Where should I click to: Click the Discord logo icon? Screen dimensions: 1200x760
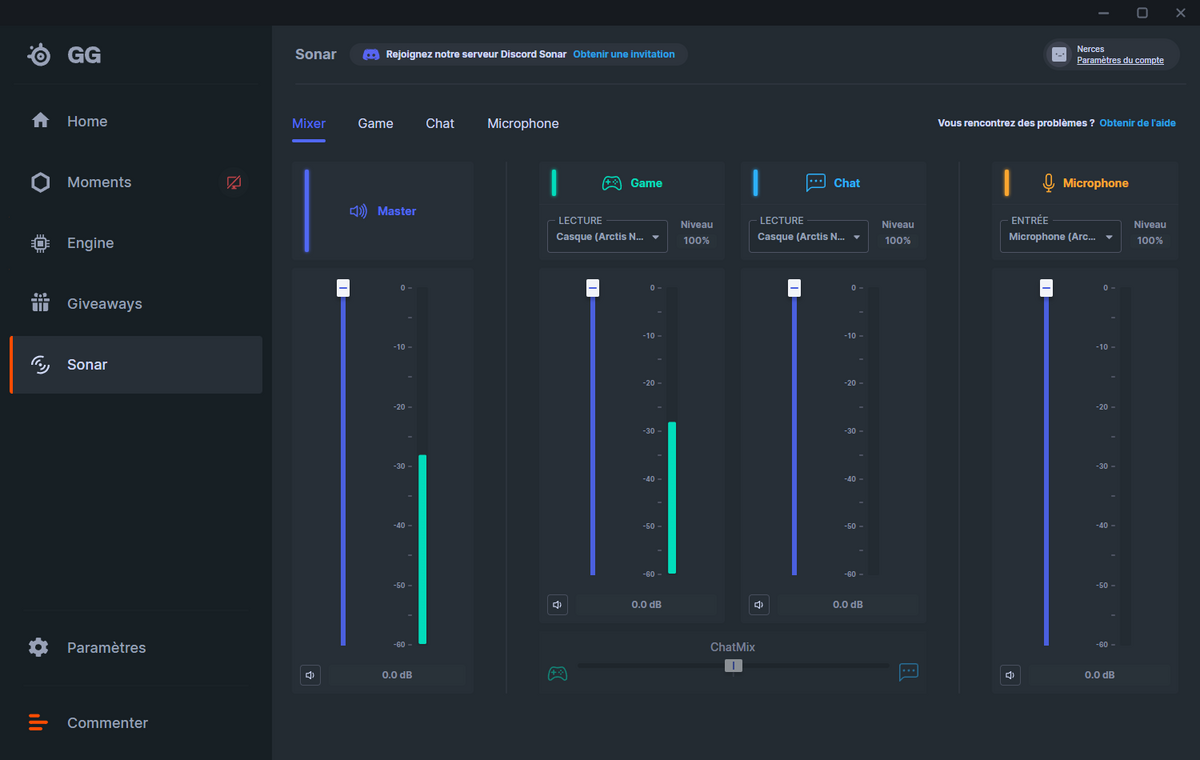tap(370, 54)
